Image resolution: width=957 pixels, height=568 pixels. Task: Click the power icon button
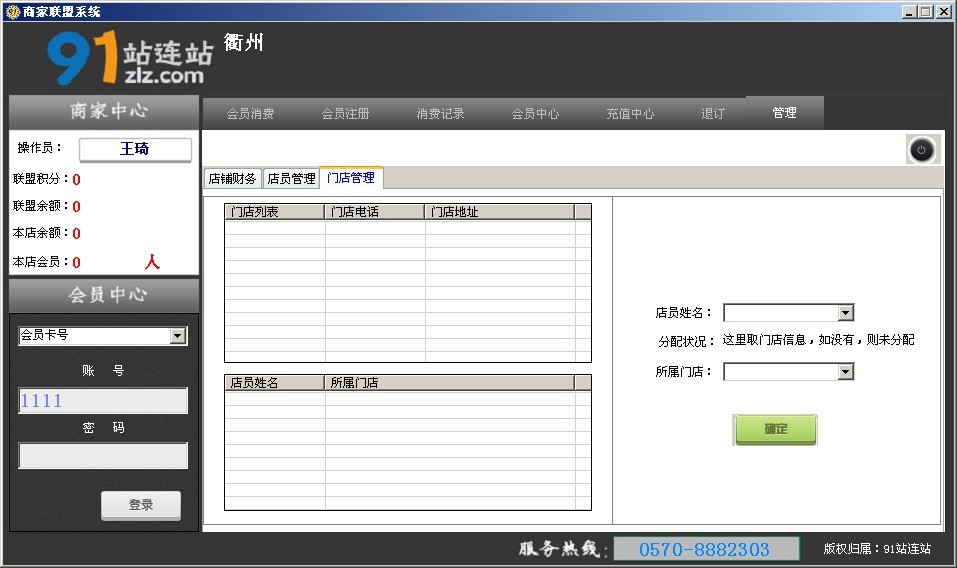pos(922,150)
